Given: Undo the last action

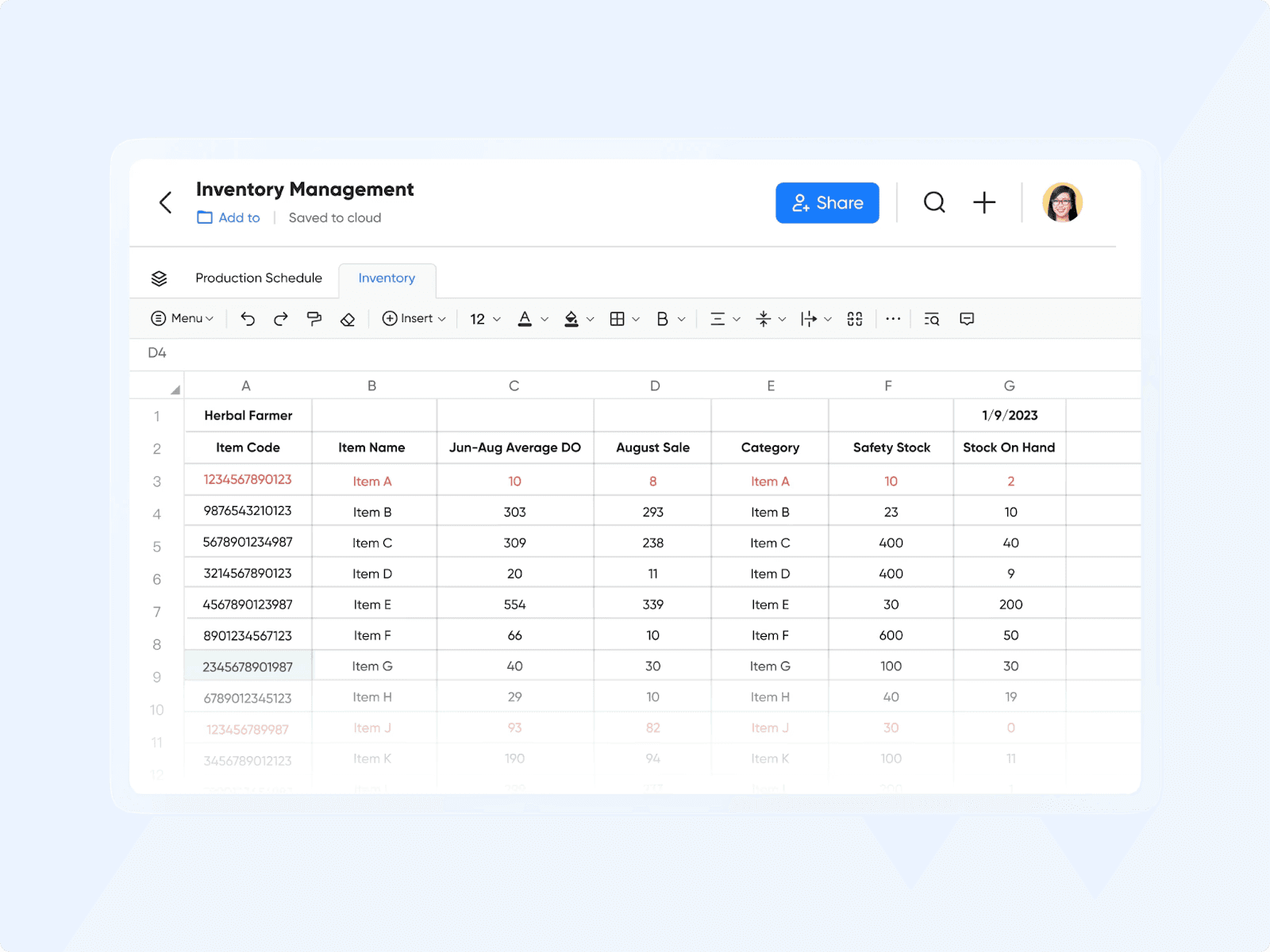Looking at the screenshot, I should [x=248, y=319].
